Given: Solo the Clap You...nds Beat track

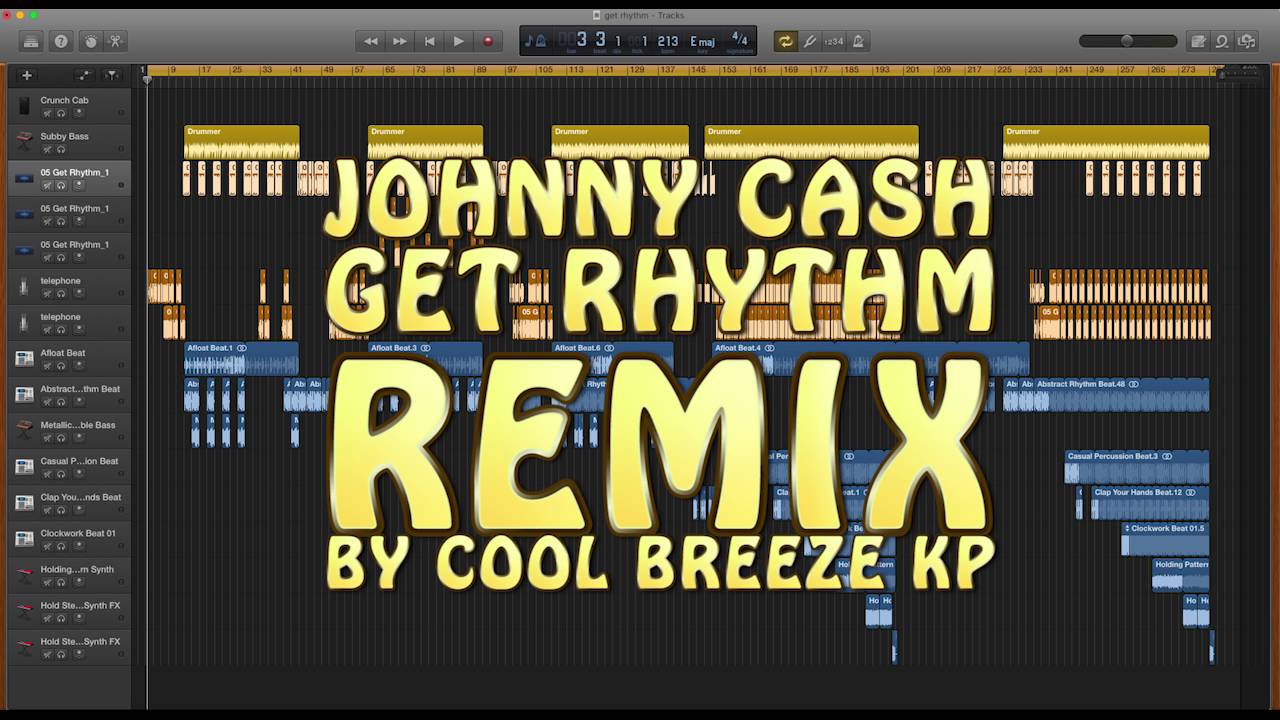Looking at the screenshot, I should point(60,510).
